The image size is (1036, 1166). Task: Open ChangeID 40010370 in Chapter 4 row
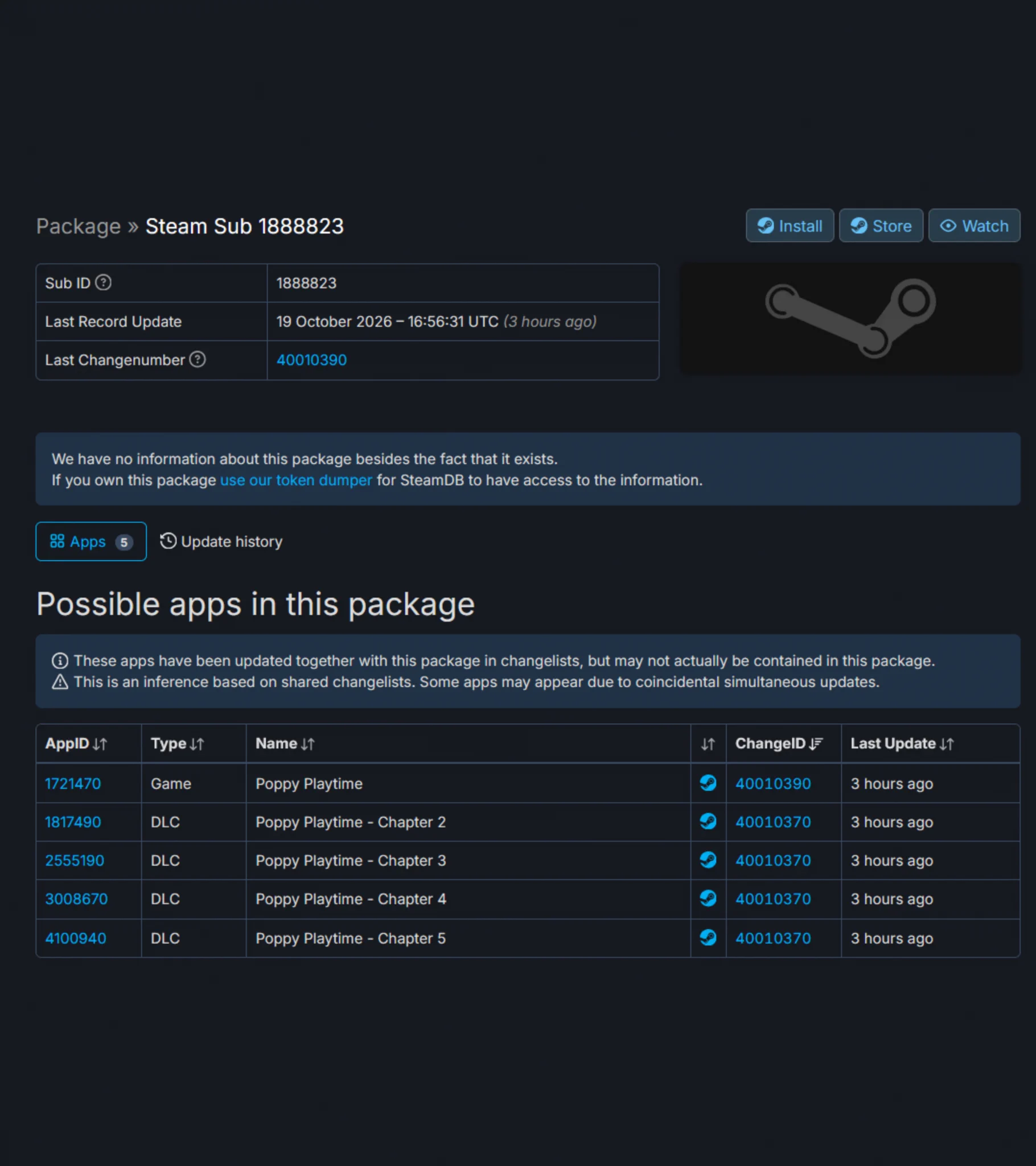(x=773, y=899)
